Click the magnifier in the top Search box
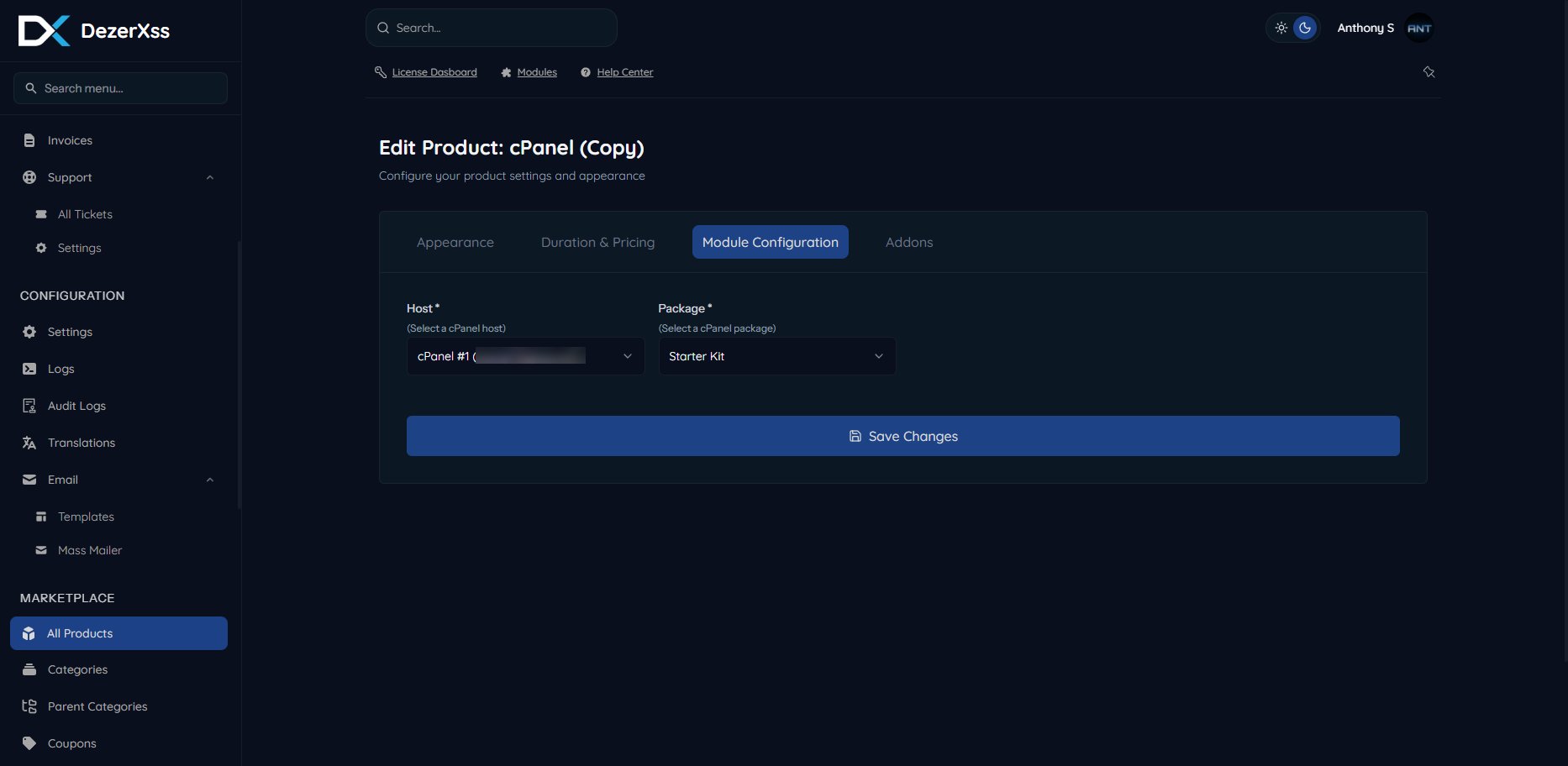The image size is (1568, 766). pyautogui.click(x=383, y=28)
